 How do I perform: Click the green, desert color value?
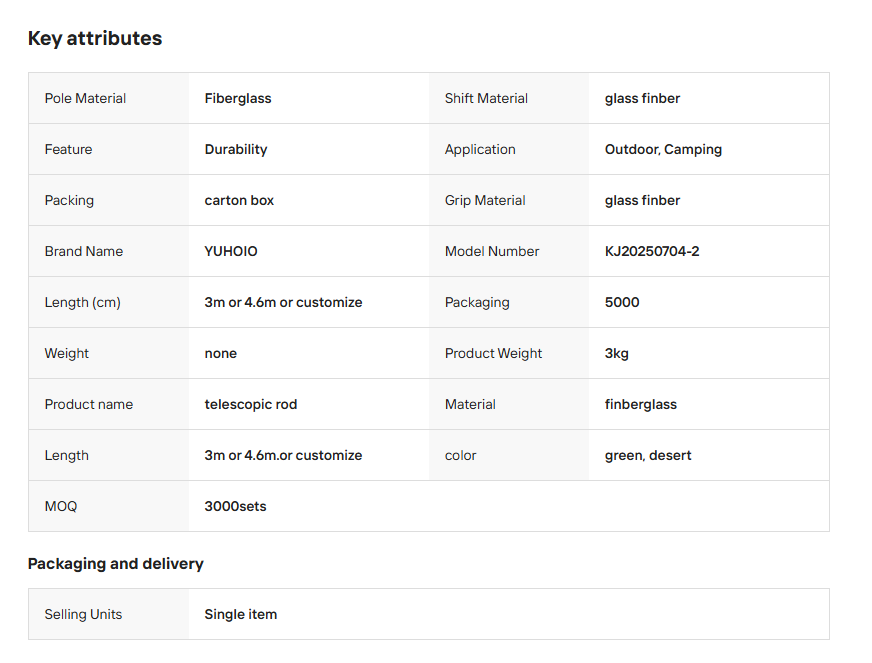click(648, 455)
